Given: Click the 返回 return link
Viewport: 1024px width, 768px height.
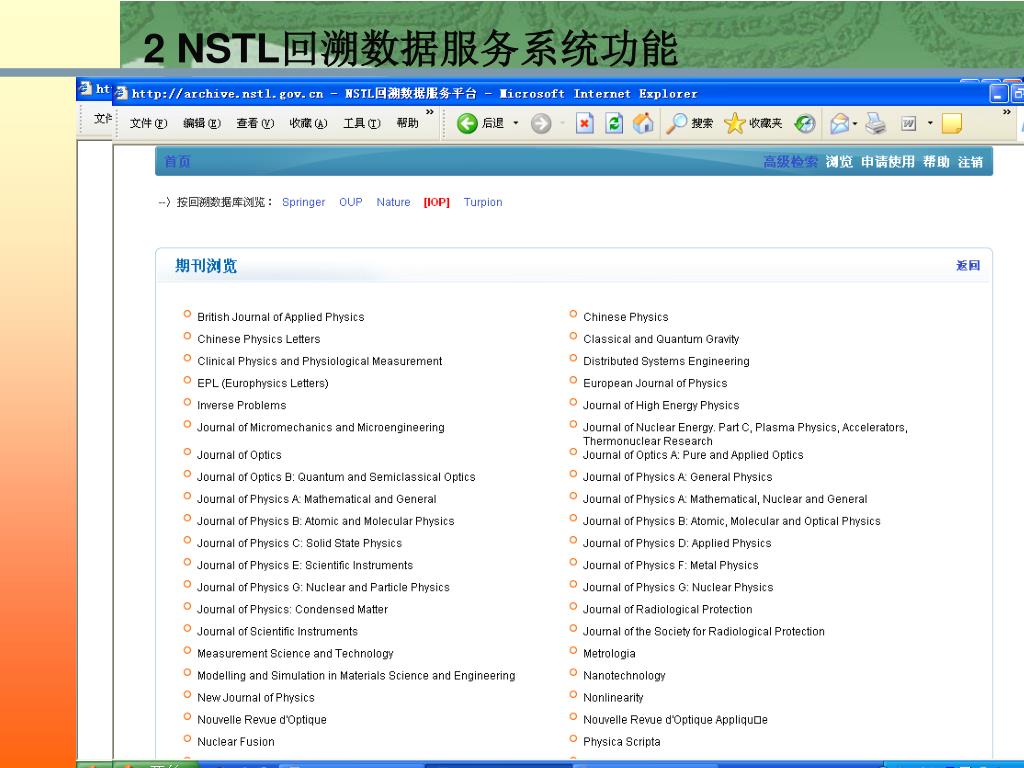Looking at the screenshot, I should pyautogui.click(x=968, y=265).
